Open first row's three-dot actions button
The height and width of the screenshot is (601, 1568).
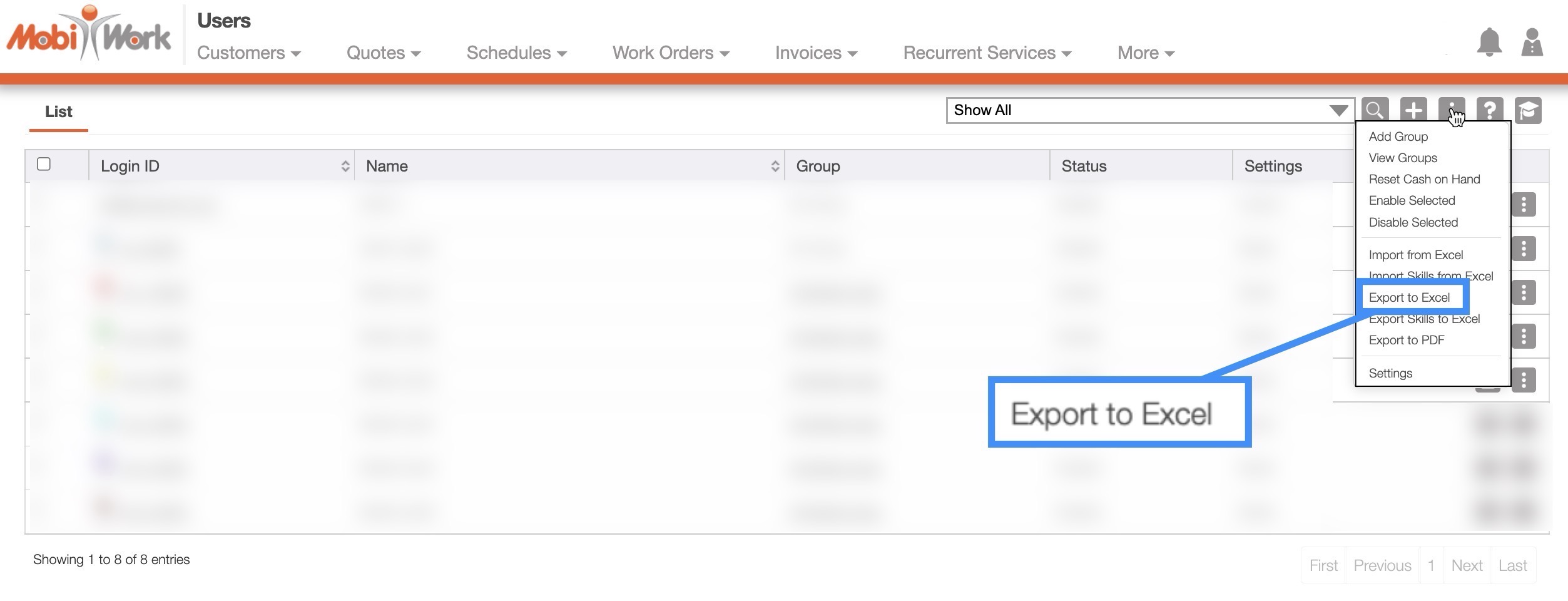click(x=1524, y=205)
